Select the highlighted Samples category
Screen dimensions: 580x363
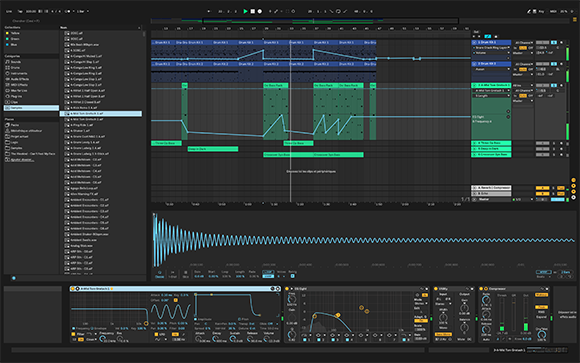31,108
